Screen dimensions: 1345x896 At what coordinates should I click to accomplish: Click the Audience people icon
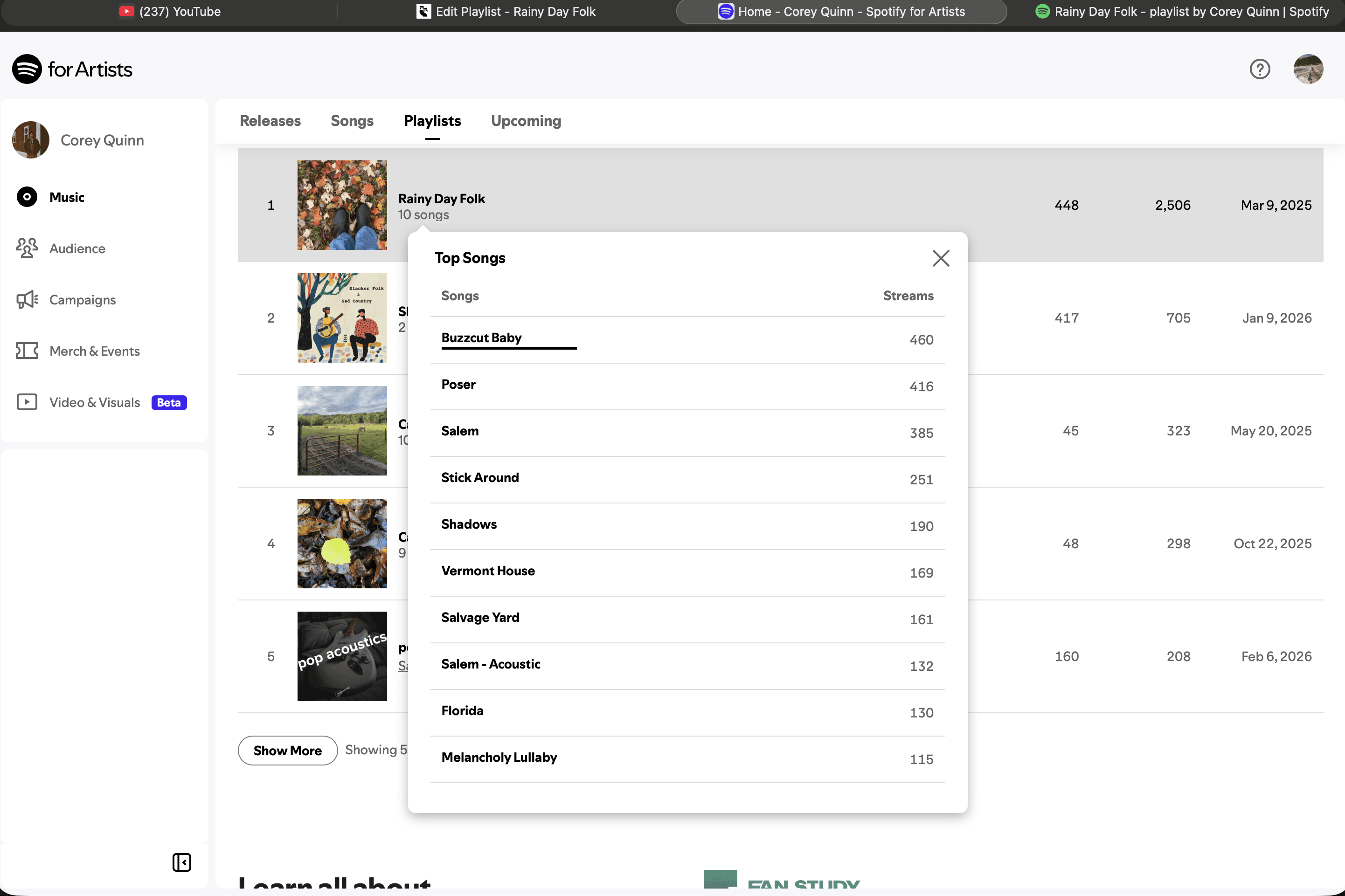(27, 248)
